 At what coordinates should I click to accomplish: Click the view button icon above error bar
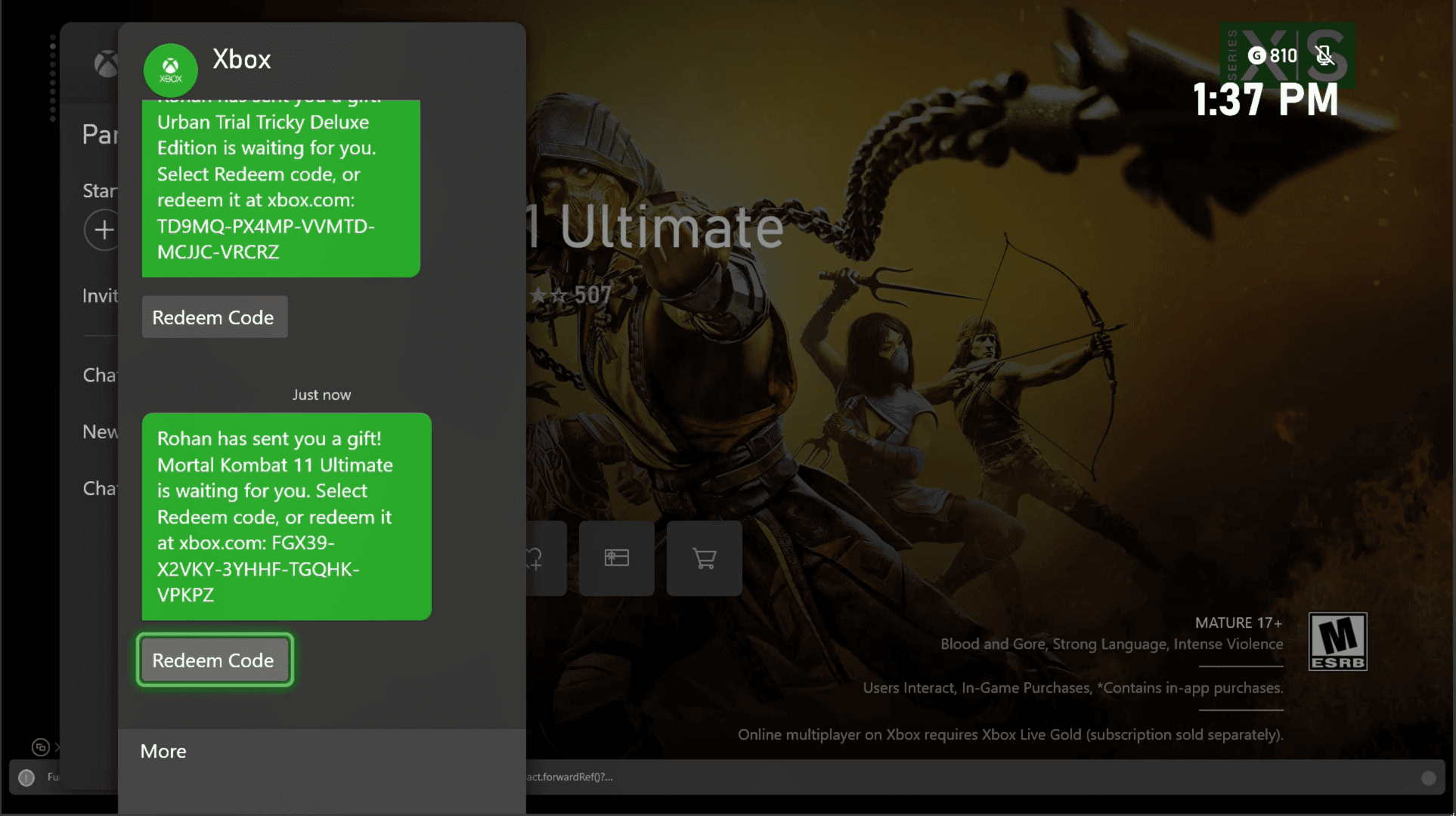(41, 747)
